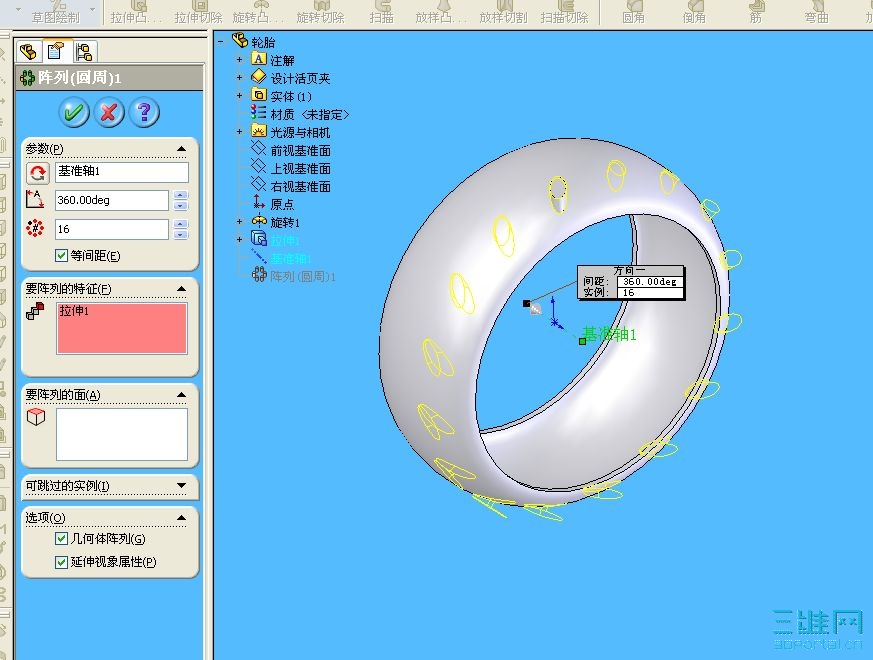Decrease instance count with down spinner

pos(180,234)
